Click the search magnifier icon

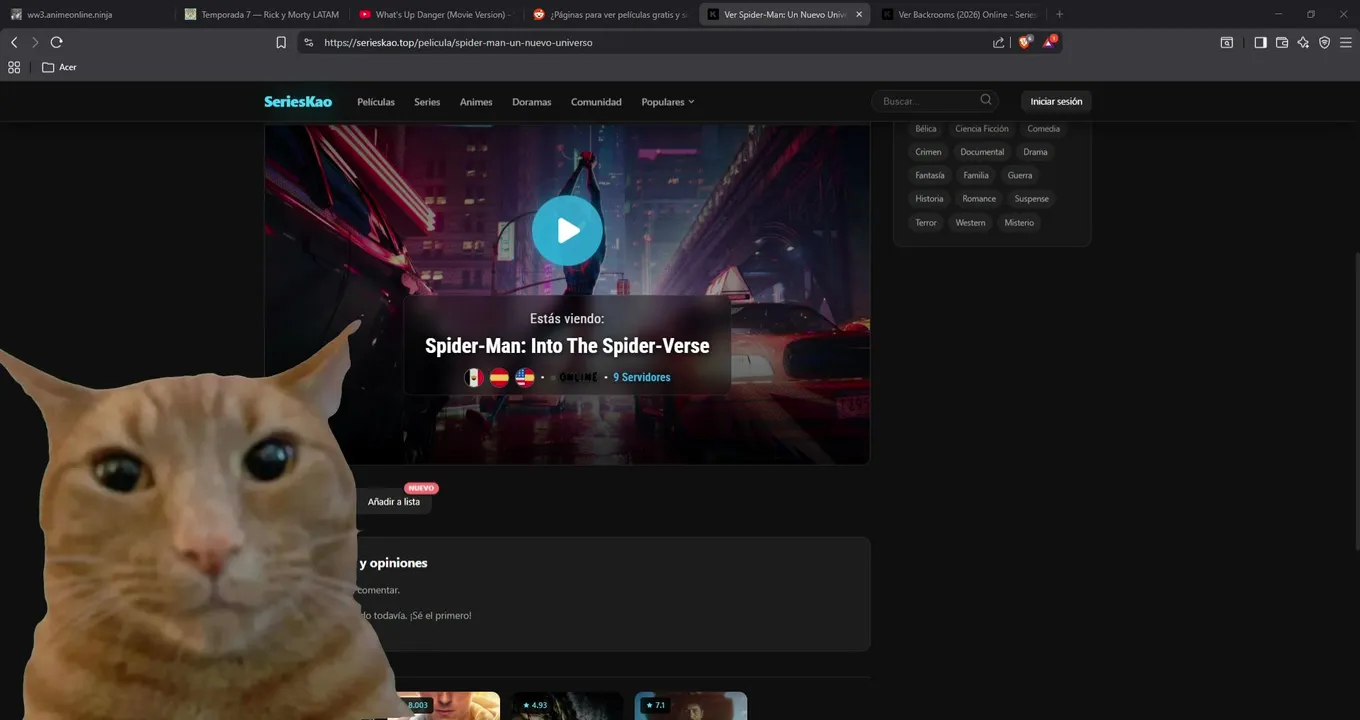tap(986, 100)
